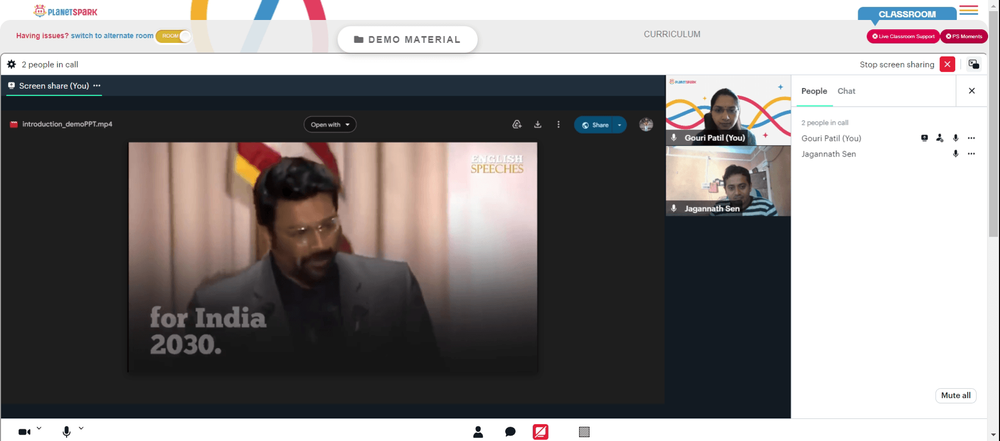Expand the microphone options chevron
Image resolution: width=1000 pixels, height=441 pixels.
[x=81, y=428]
